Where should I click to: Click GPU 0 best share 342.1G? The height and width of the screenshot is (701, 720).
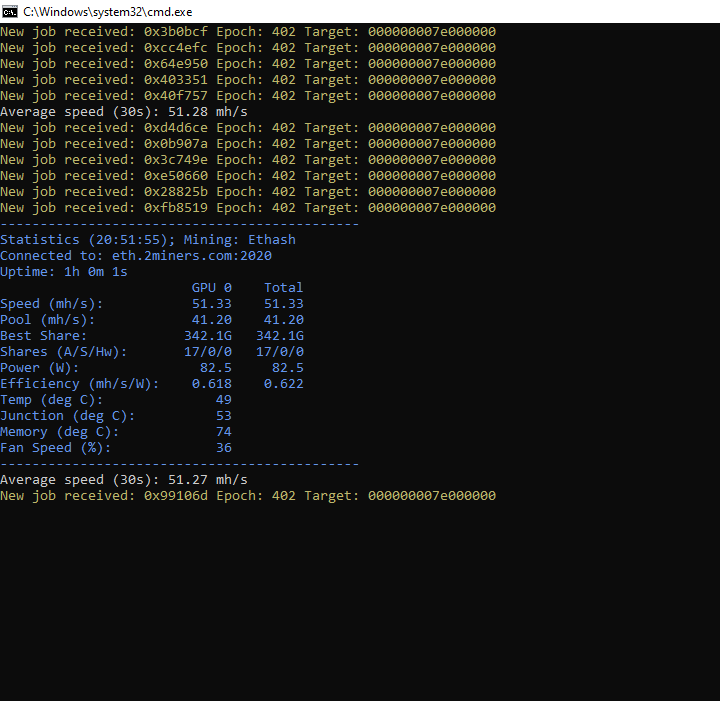click(208, 336)
